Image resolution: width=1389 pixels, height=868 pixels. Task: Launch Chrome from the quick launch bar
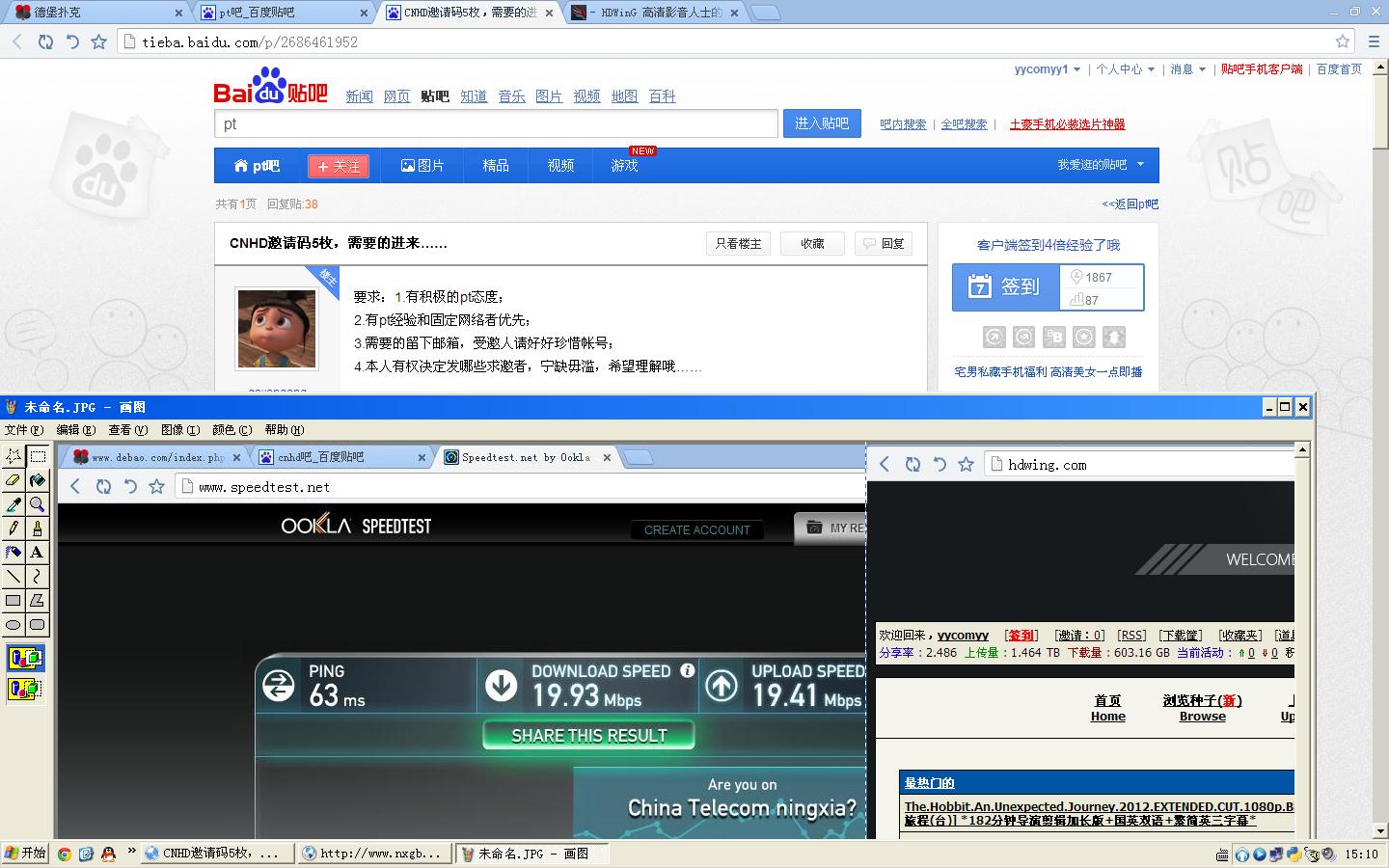[x=65, y=854]
